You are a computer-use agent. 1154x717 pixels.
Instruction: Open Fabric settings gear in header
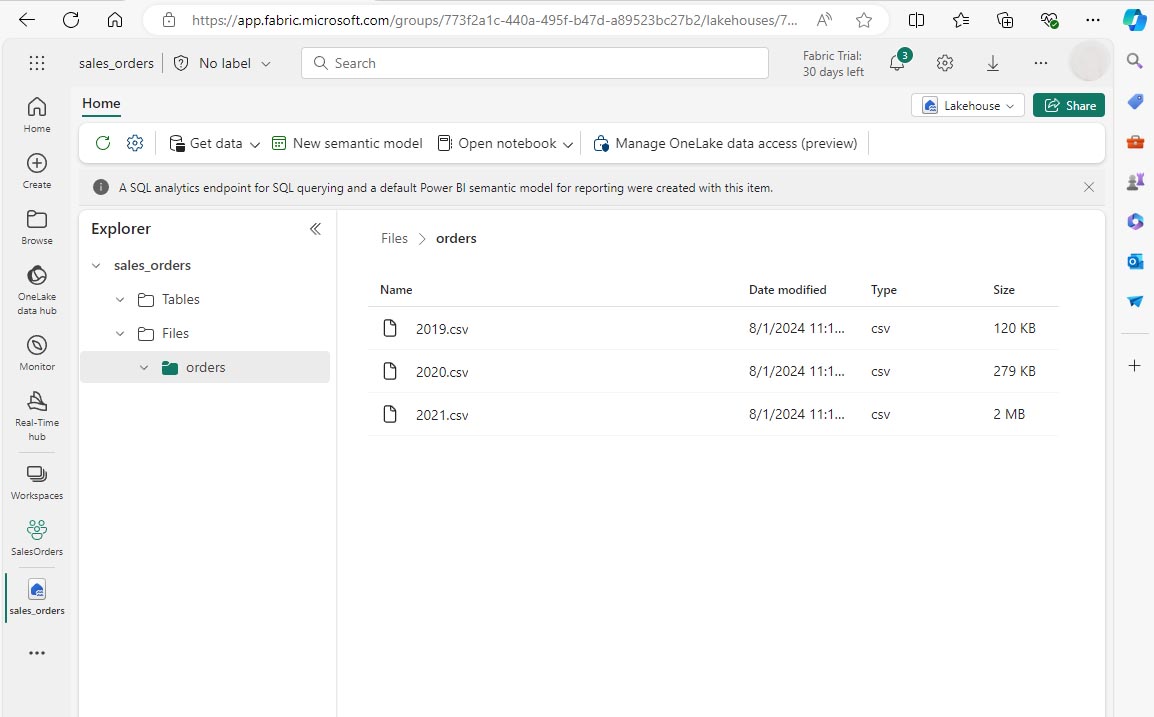(x=945, y=63)
